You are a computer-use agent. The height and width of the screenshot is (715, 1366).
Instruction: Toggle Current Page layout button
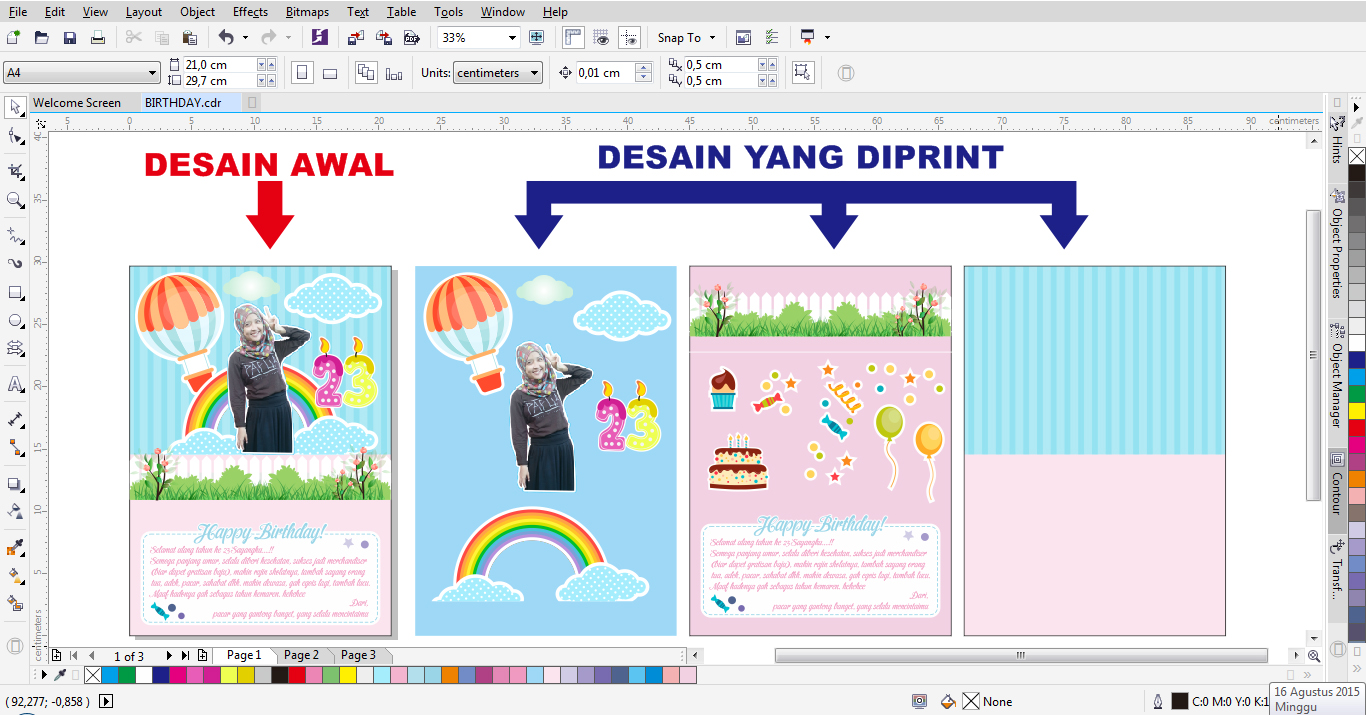point(393,72)
